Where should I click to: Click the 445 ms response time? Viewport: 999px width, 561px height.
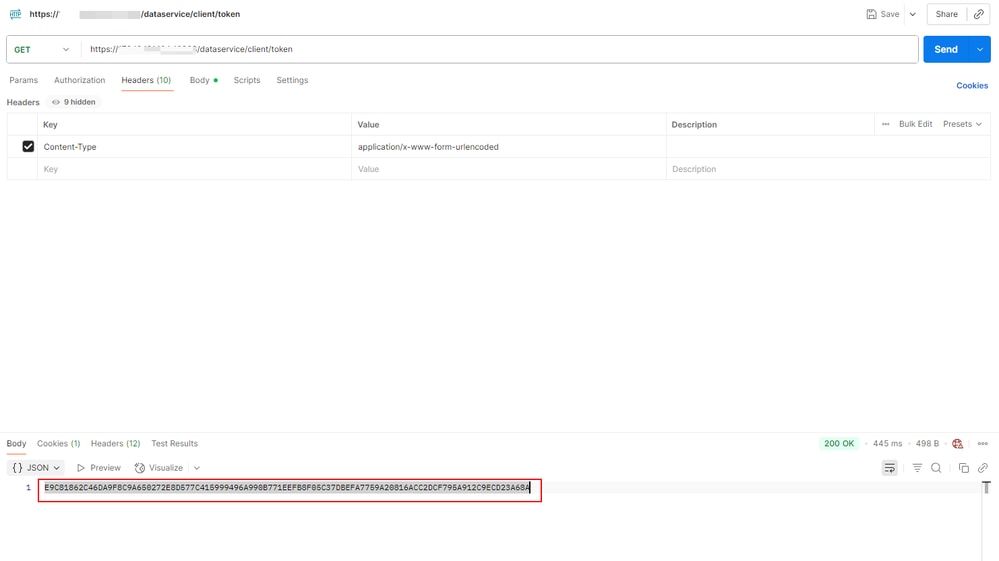[888, 444]
